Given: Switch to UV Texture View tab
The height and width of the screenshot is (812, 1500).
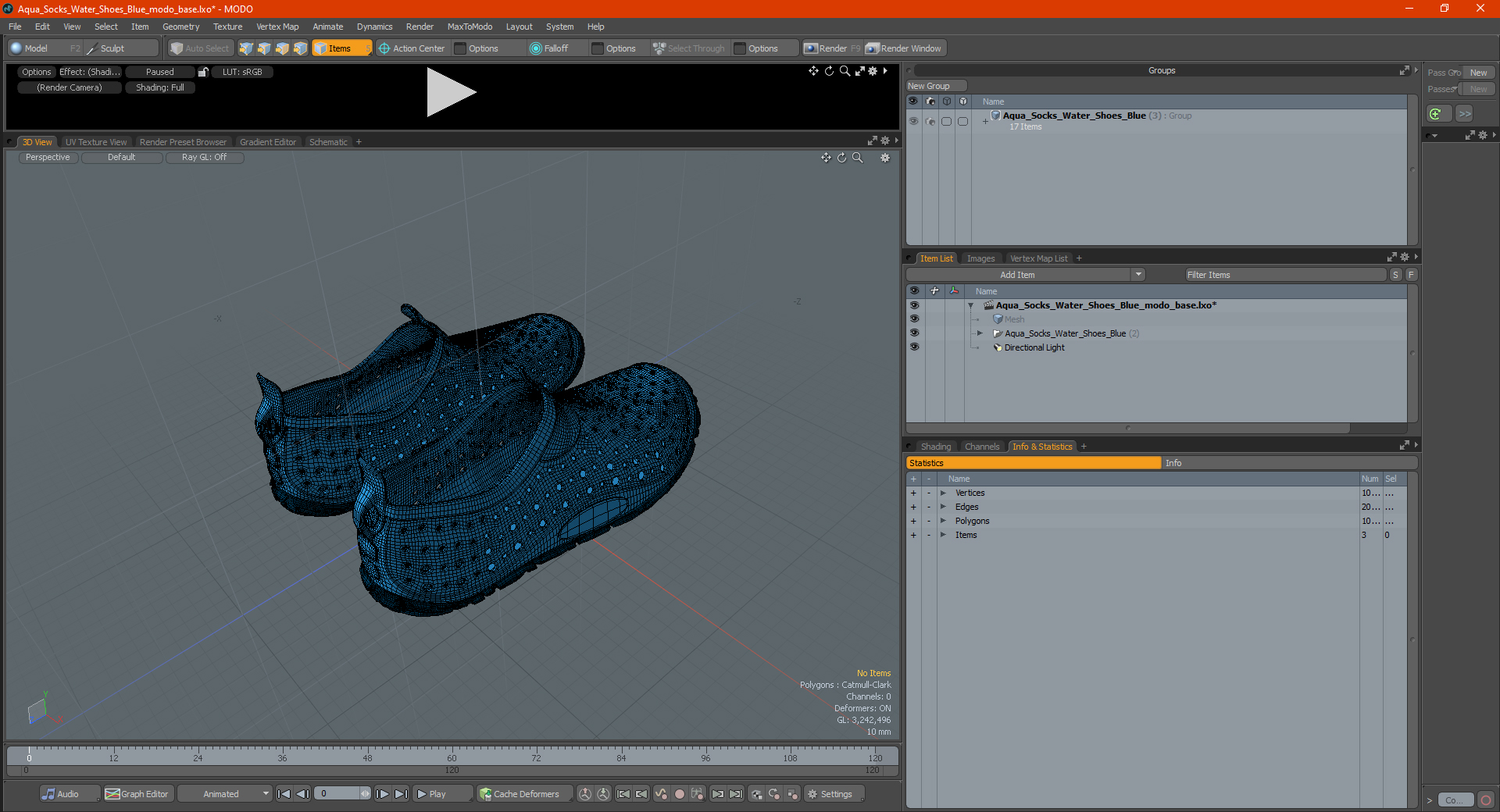Looking at the screenshot, I should (96, 142).
